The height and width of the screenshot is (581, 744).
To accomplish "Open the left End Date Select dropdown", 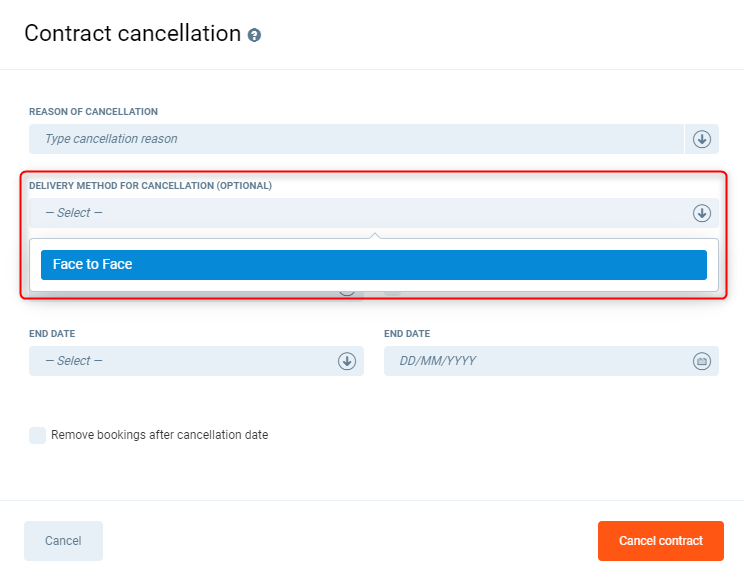I will (180, 361).
